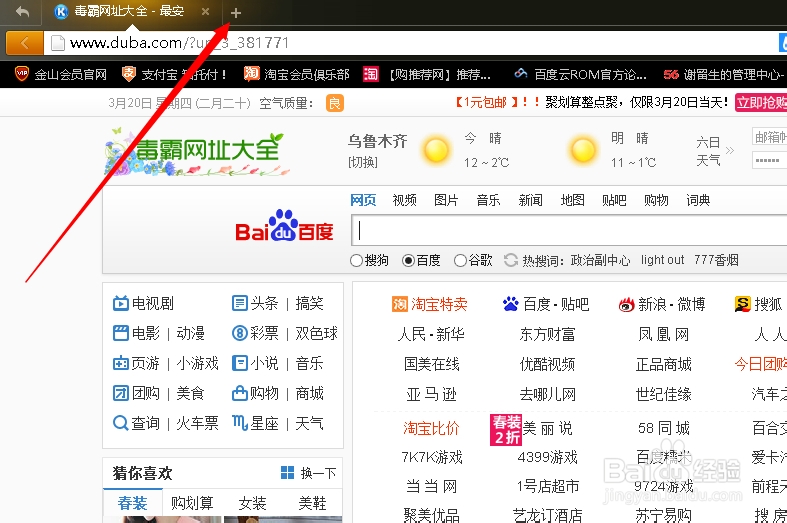Click 换一下 refresh recommendations
The image size is (787, 523).
coord(309,473)
